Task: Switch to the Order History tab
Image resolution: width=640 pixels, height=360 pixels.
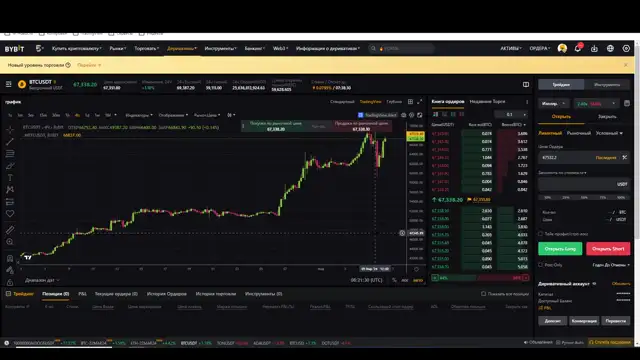Action: coord(167,293)
